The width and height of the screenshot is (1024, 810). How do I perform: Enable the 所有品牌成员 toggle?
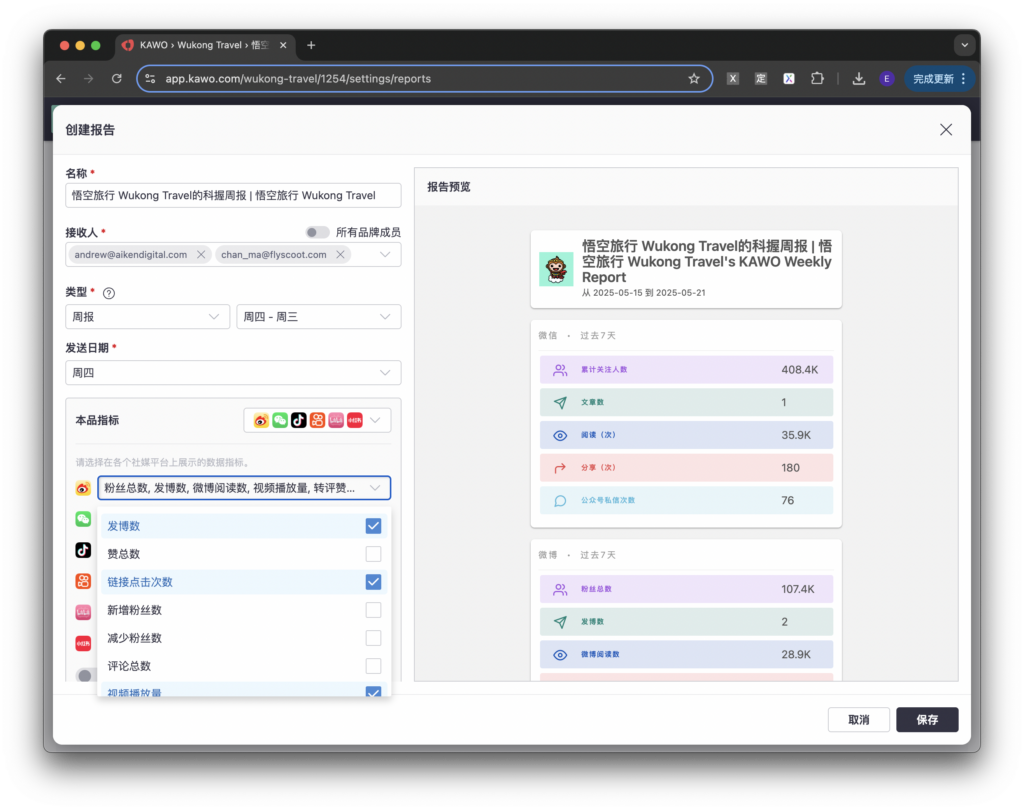[x=317, y=232]
